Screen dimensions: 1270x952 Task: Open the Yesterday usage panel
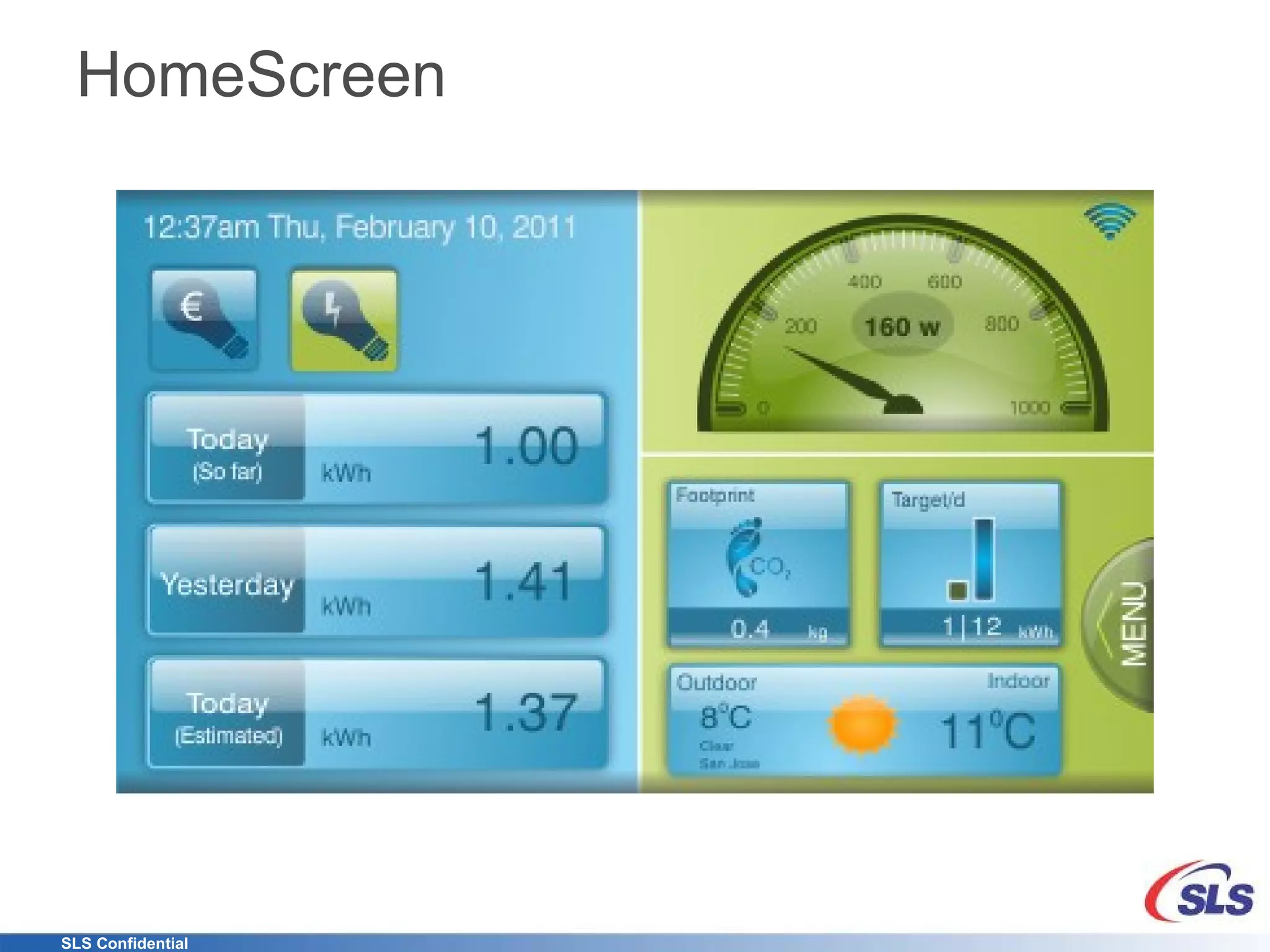click(376, 580)
